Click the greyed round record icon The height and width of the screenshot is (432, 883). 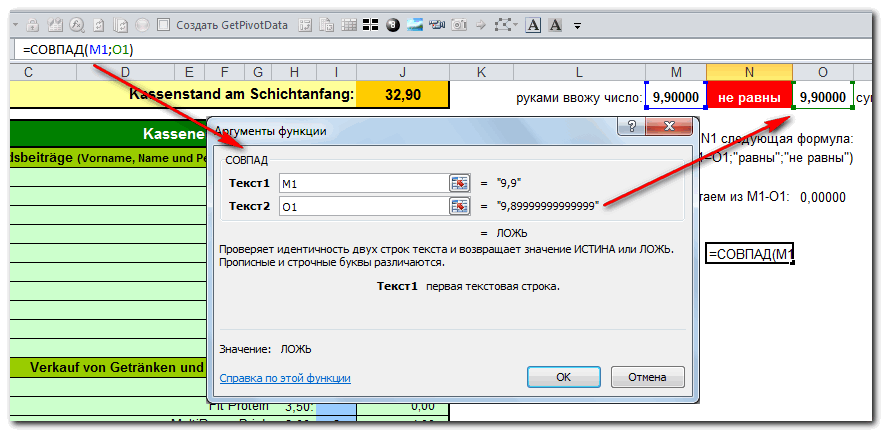pos(142,25)
